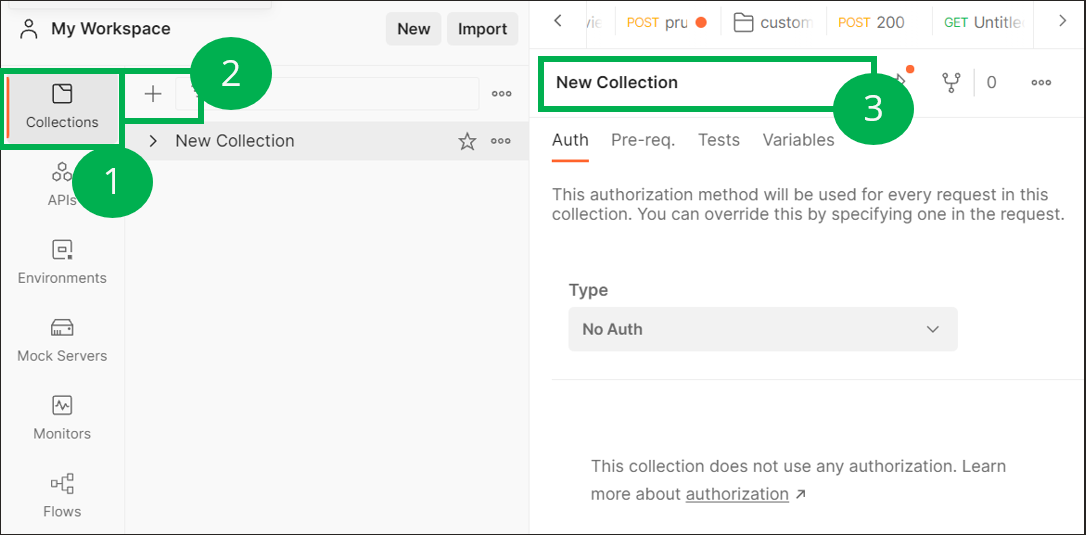Open the three-dot menu on New Collection row

click(501, 142)
